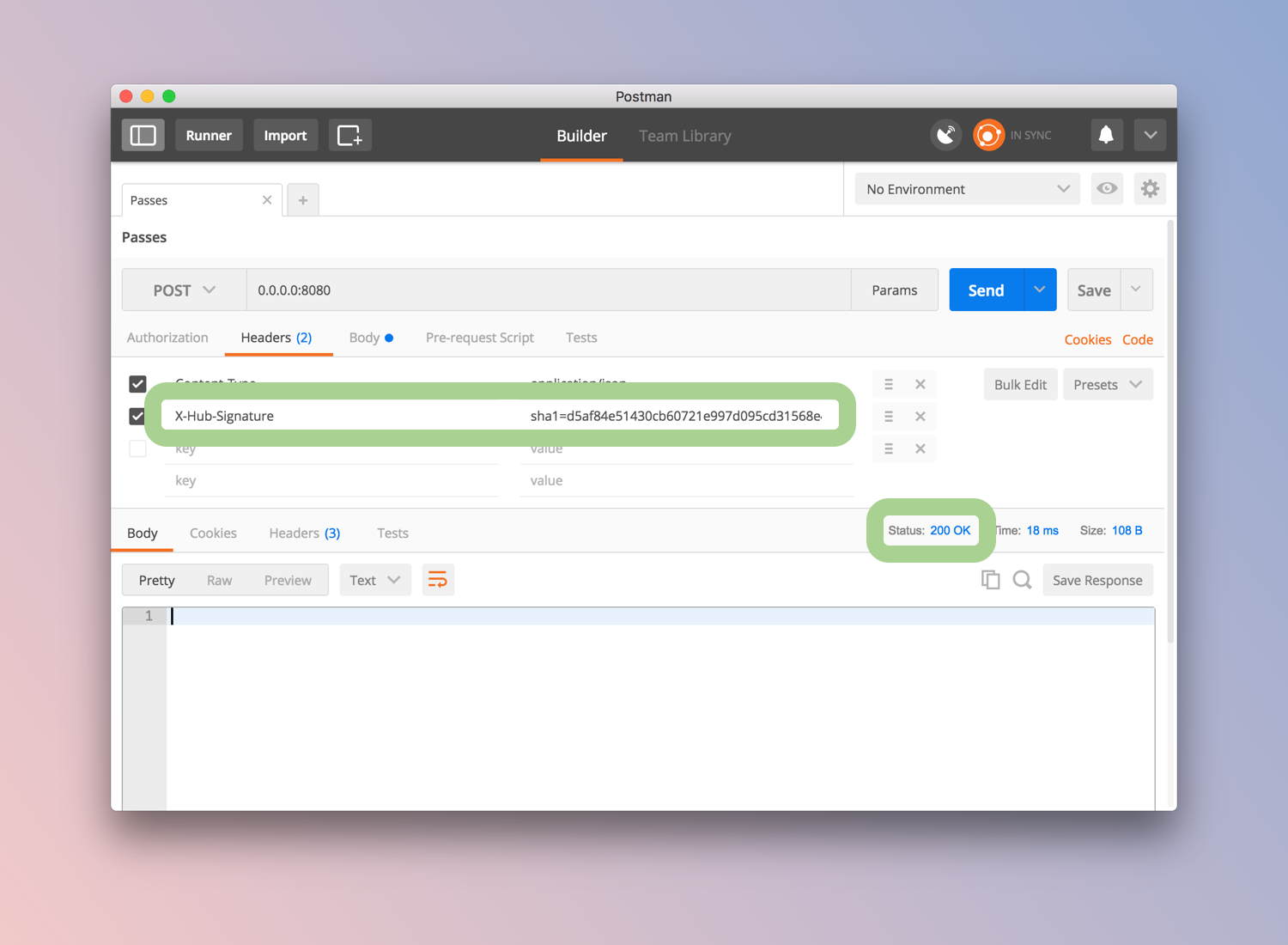Send the request

click(x=987, y=290)
